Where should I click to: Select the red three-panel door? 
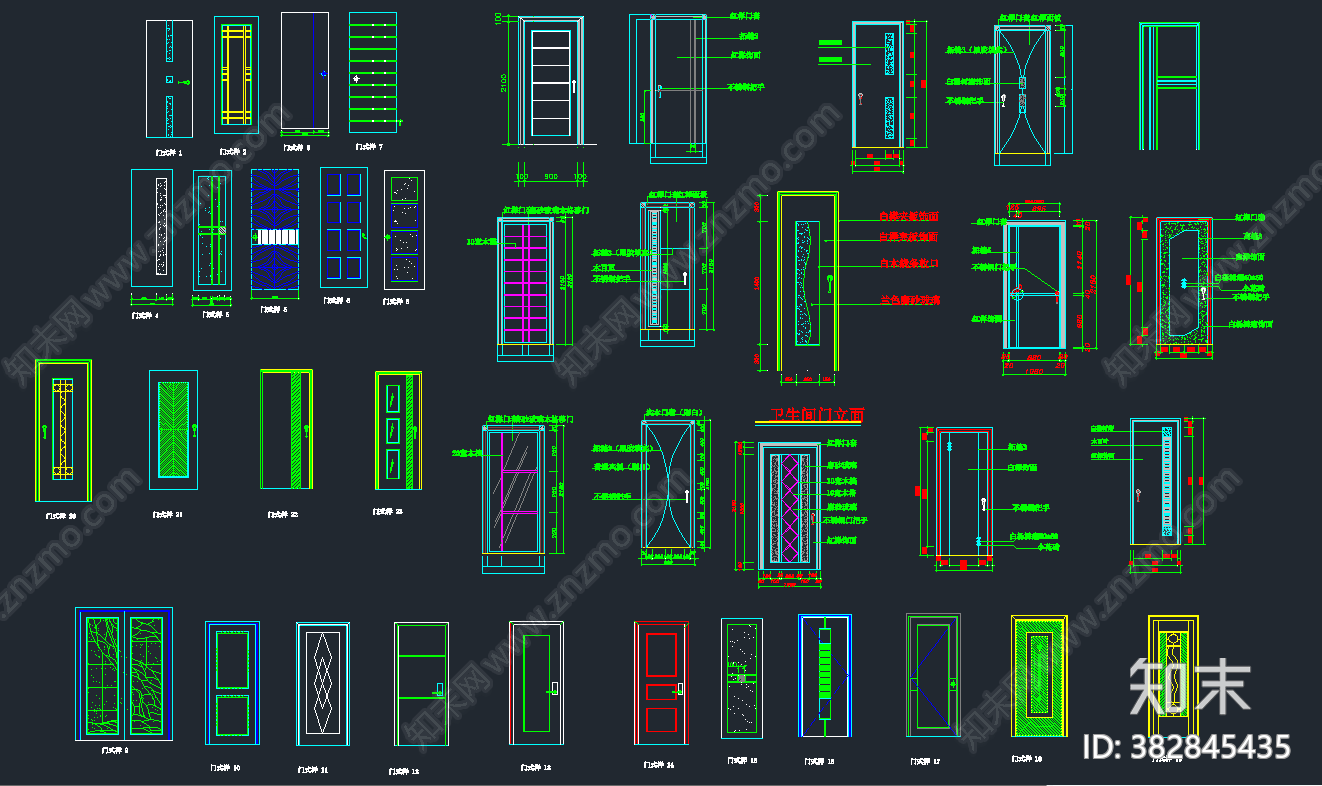click(660, 682)
